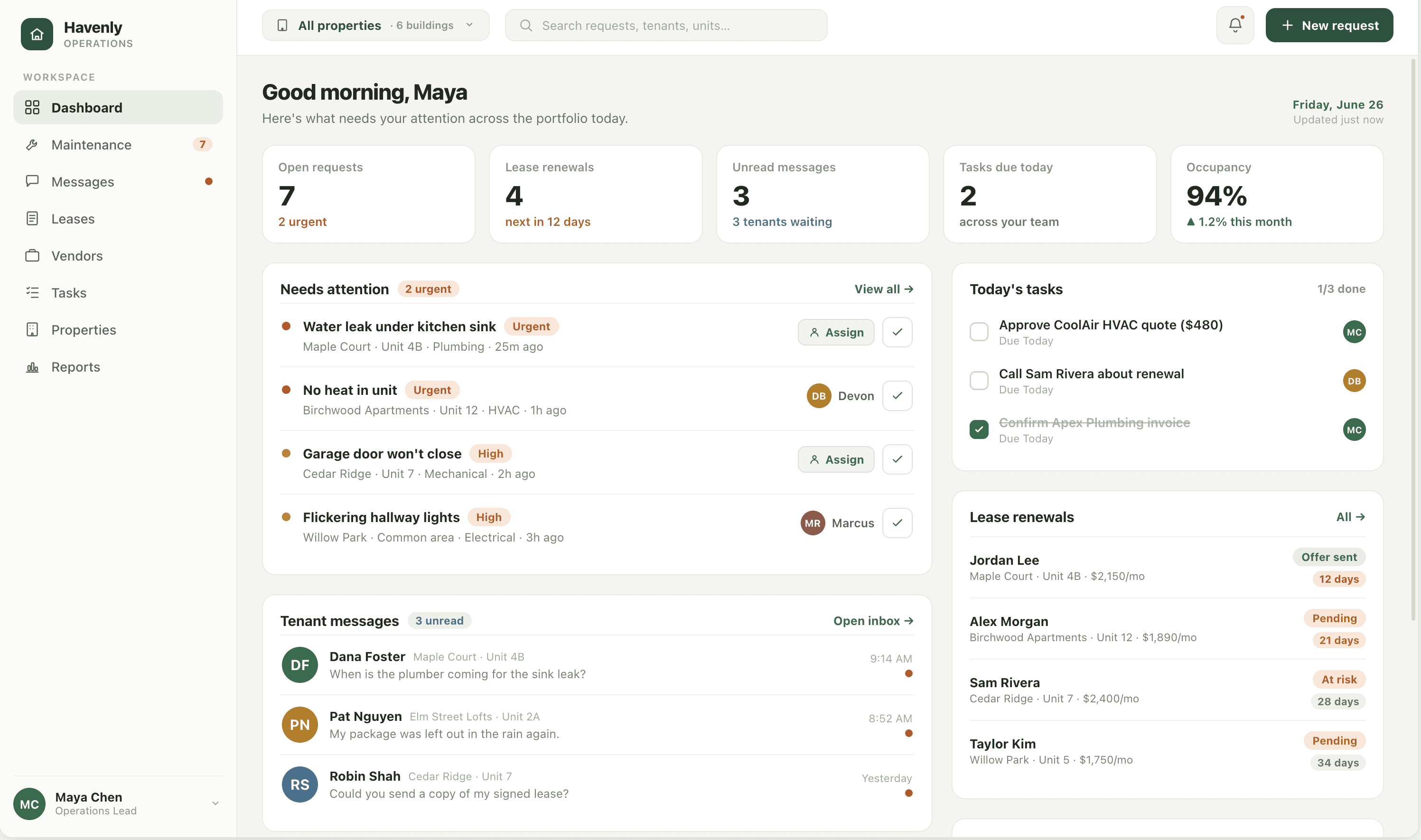1421x840 pixels.
Task: Click the 3 unread badge
Action: point(439,621)
